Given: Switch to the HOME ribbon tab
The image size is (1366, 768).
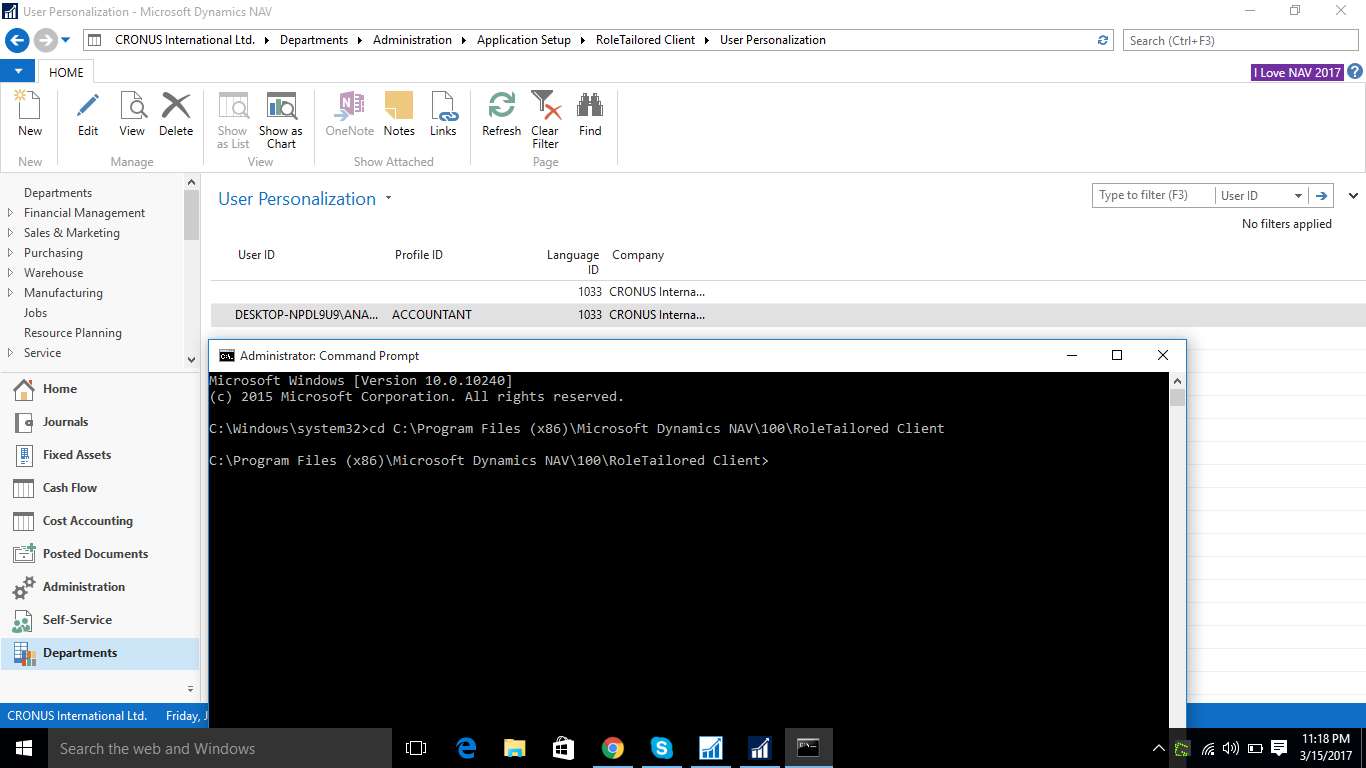Looking at the screenshot, I should click(65, 71).
